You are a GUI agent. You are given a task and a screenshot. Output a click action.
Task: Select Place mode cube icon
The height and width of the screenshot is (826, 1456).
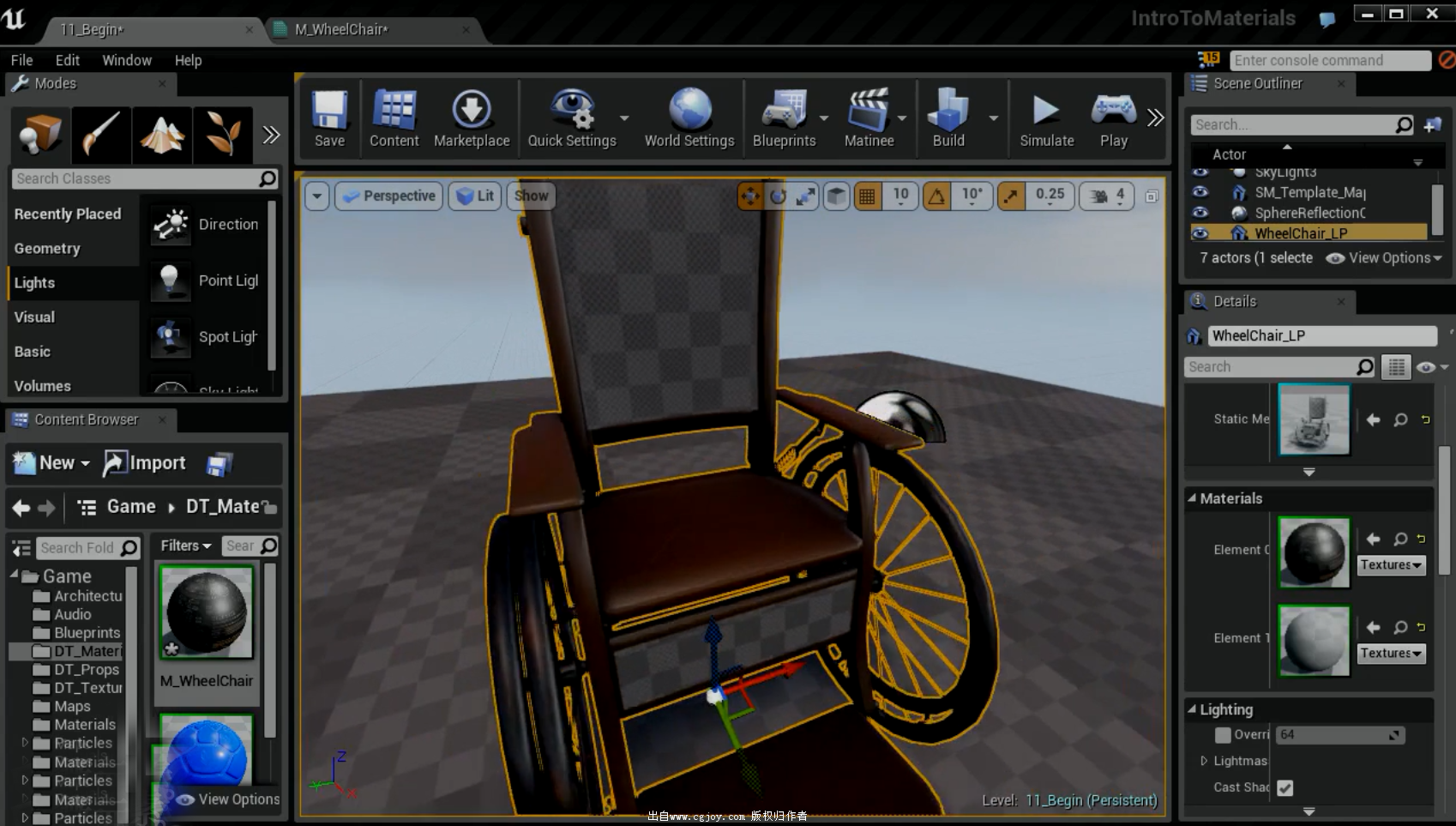(x=39, y=135)
